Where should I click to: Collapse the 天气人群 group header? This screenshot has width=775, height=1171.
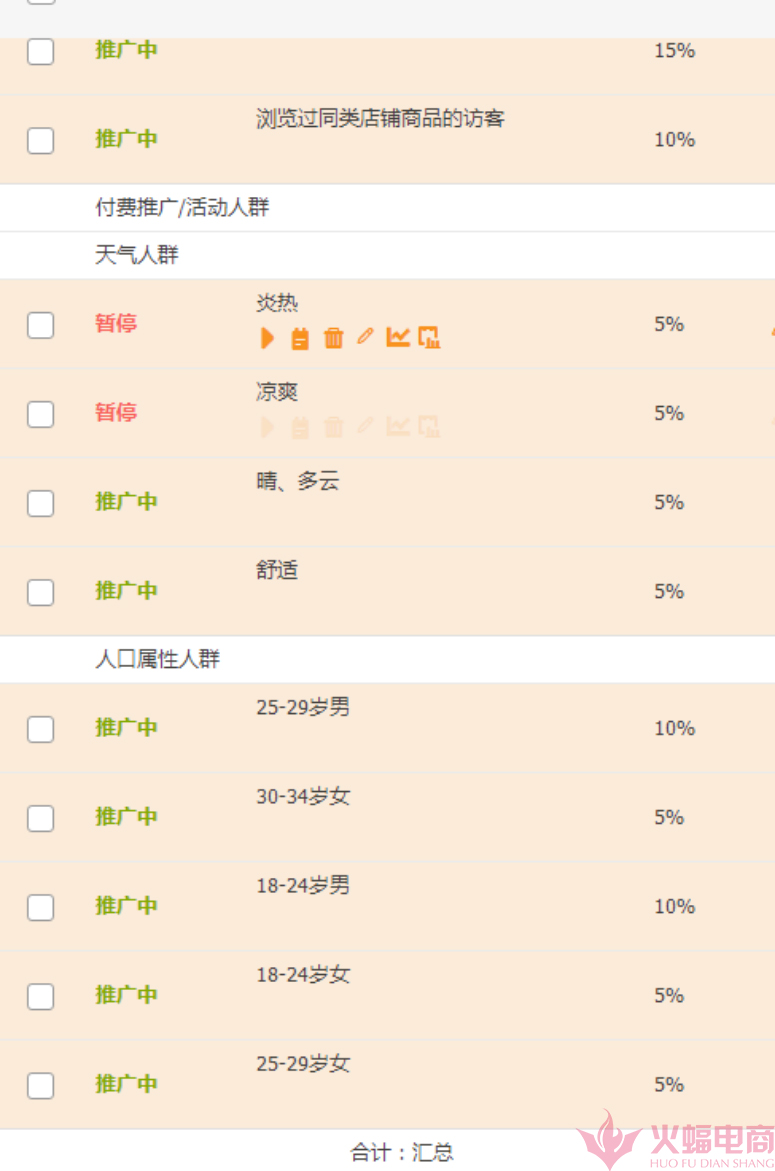[137, 255]
